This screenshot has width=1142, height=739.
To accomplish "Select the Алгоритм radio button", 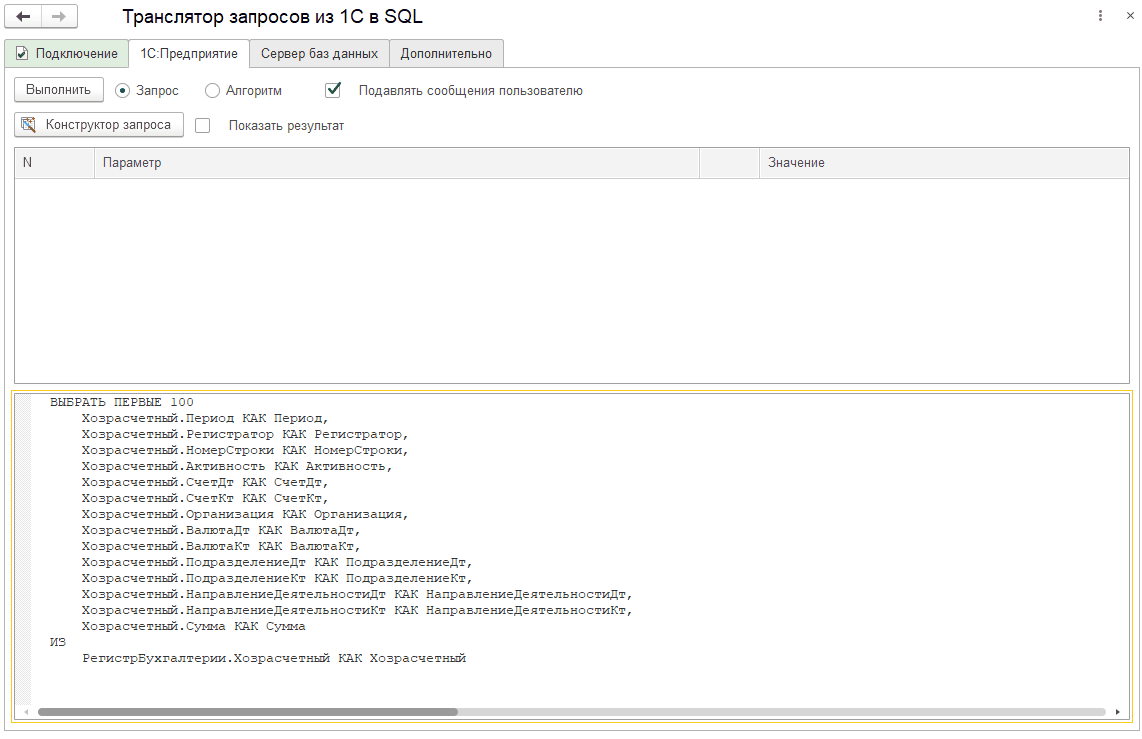I will 211,89.
